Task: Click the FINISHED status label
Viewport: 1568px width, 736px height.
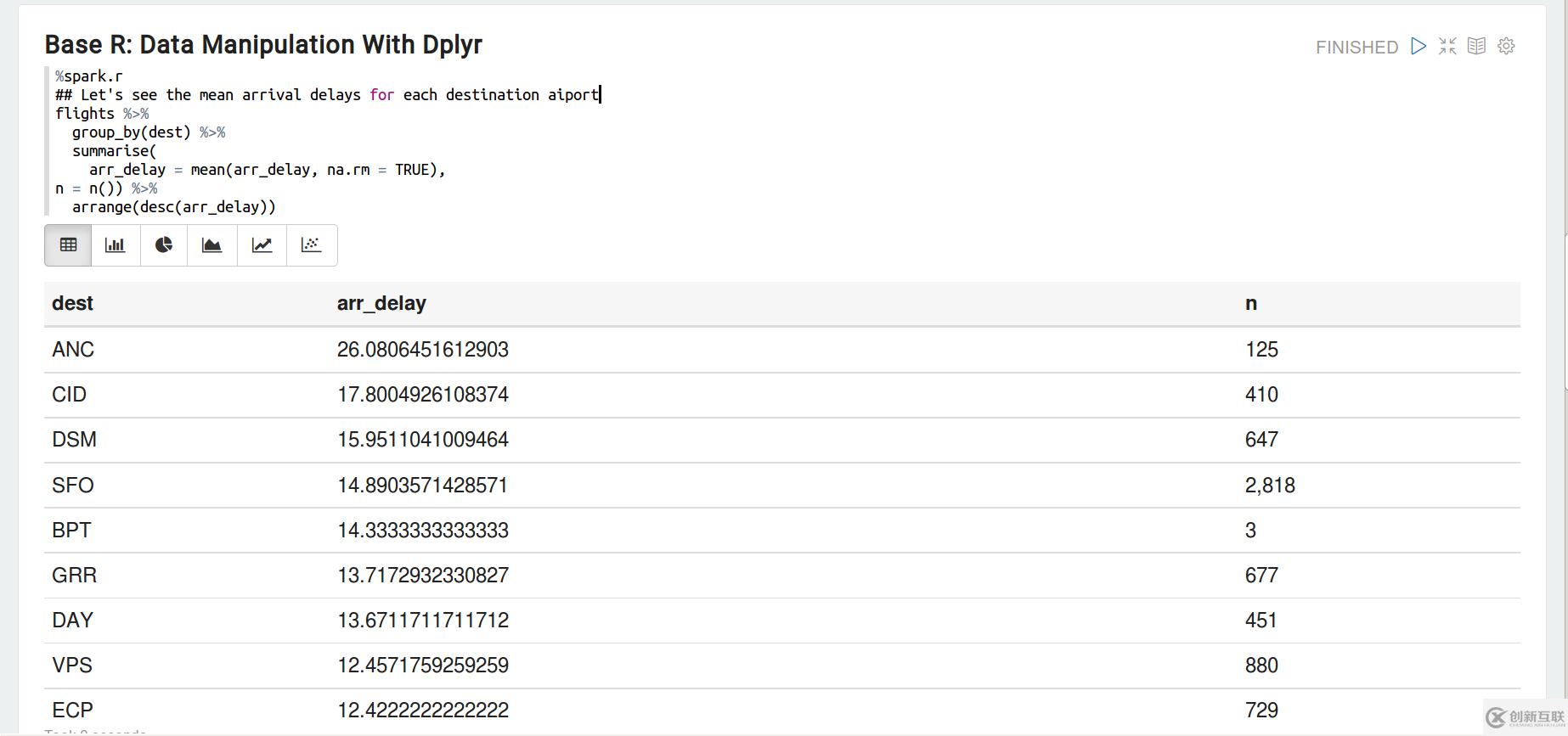Action: pos(1356,47)
